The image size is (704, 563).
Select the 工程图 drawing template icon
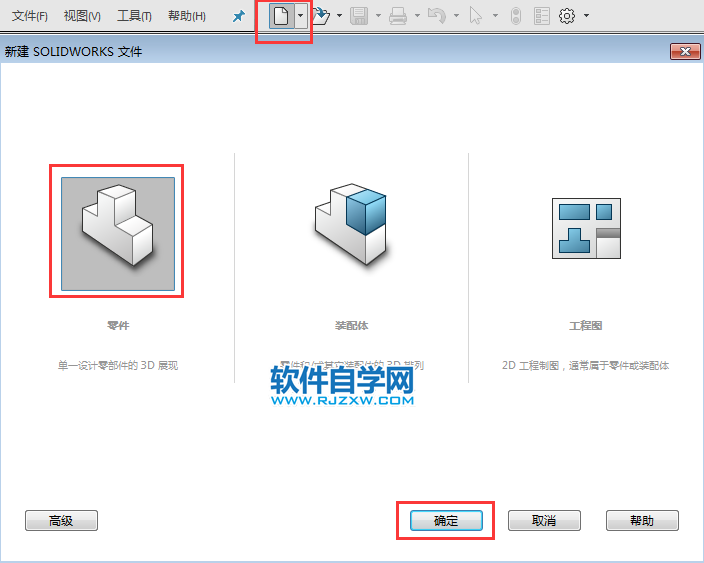point(586,229)
